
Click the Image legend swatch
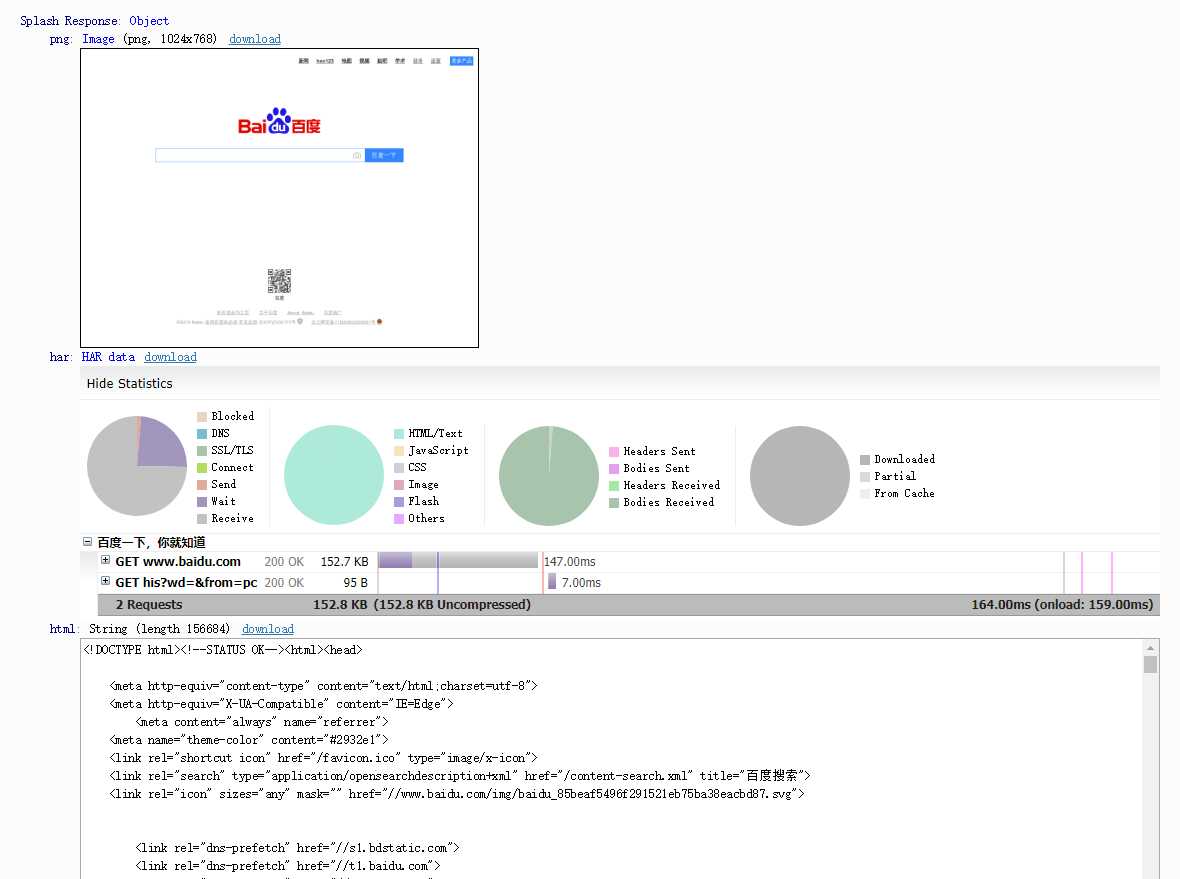[399, 485]
